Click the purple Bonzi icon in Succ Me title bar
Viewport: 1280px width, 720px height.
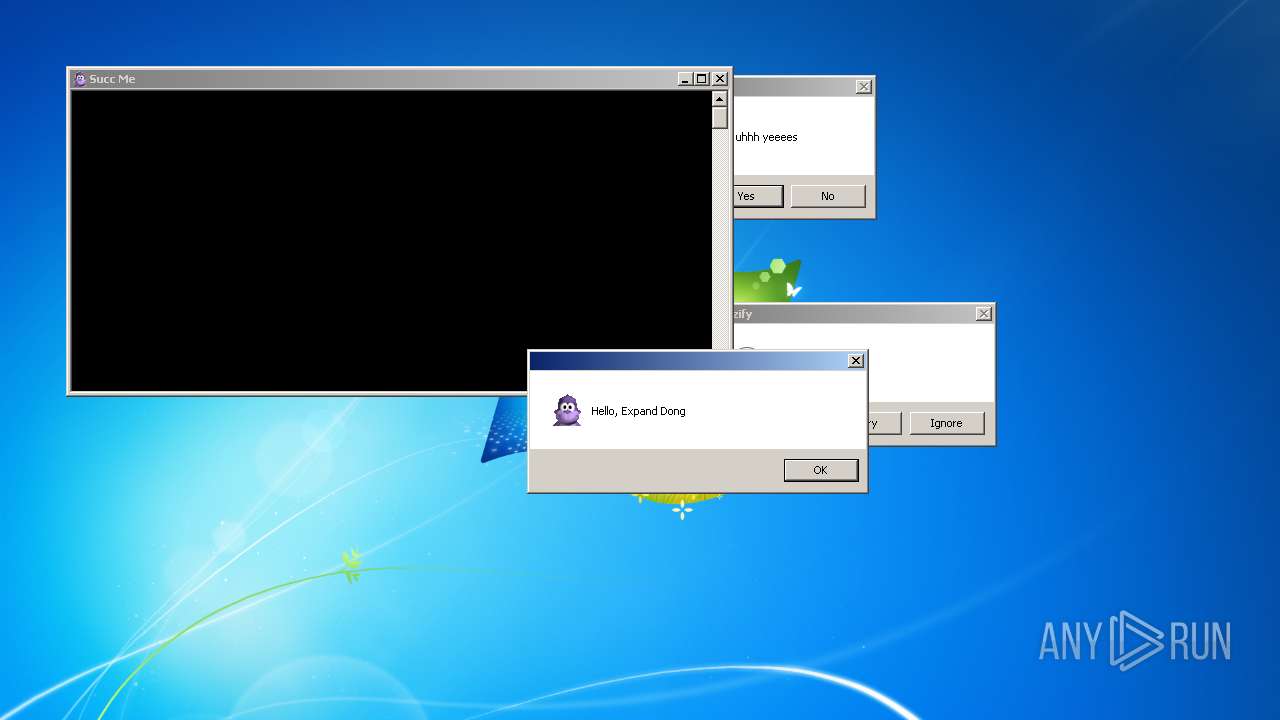(80, 79)
